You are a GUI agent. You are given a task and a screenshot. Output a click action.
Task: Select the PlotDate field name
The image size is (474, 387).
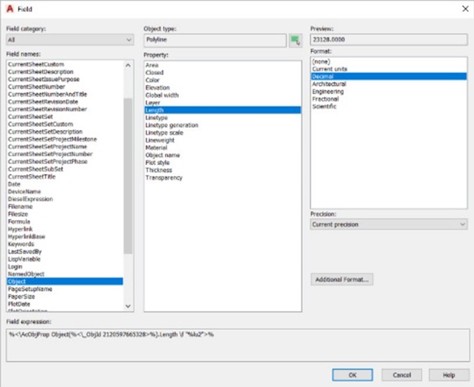[65, 304]
